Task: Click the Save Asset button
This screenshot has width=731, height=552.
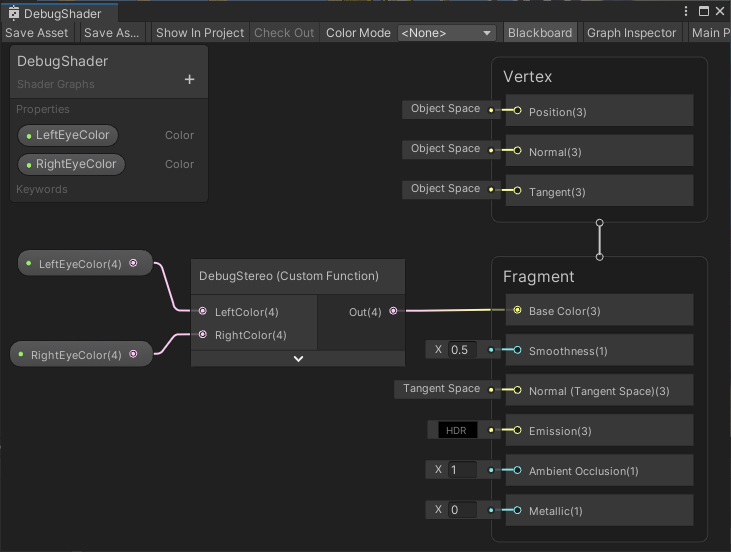Action: coord(37,33)
